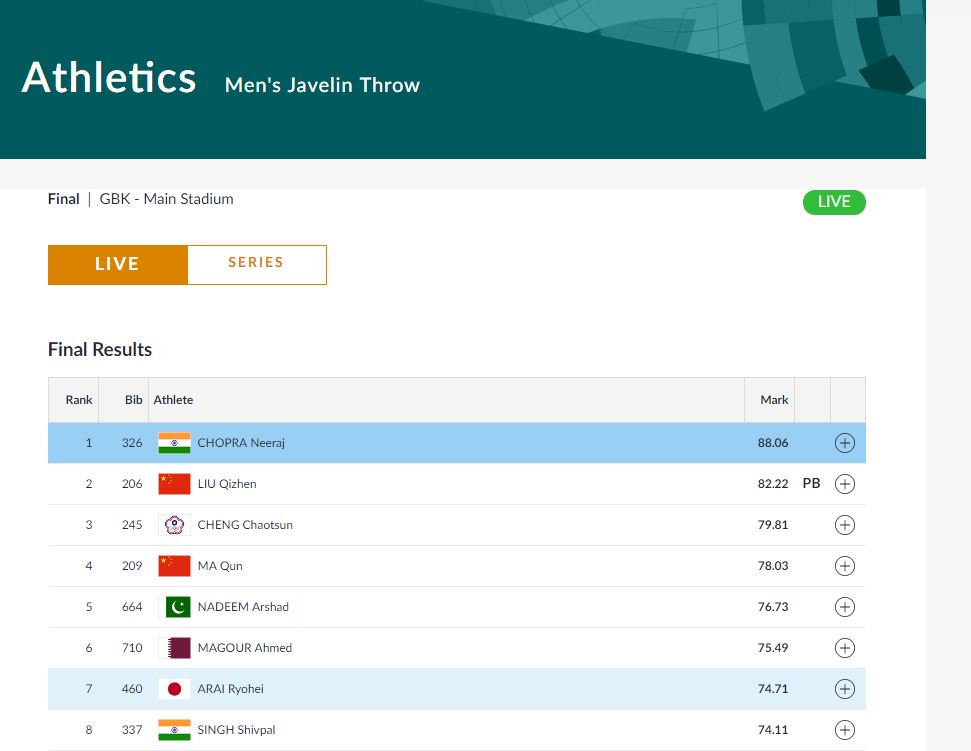Click bib number 664
Viewport: 971px width, 751px height.
pos(132,607)
